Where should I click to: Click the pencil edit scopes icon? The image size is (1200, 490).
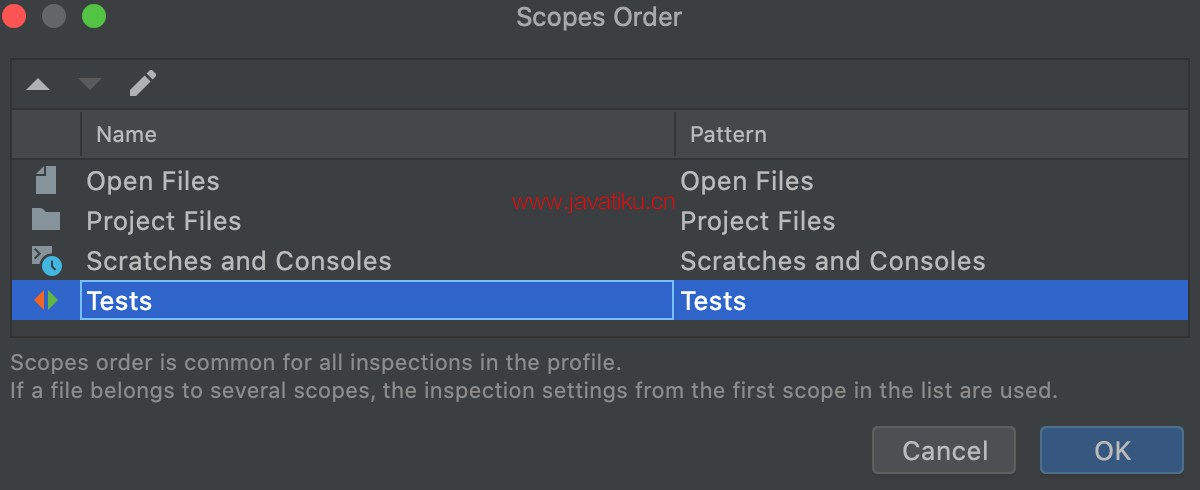pos(143,84)
